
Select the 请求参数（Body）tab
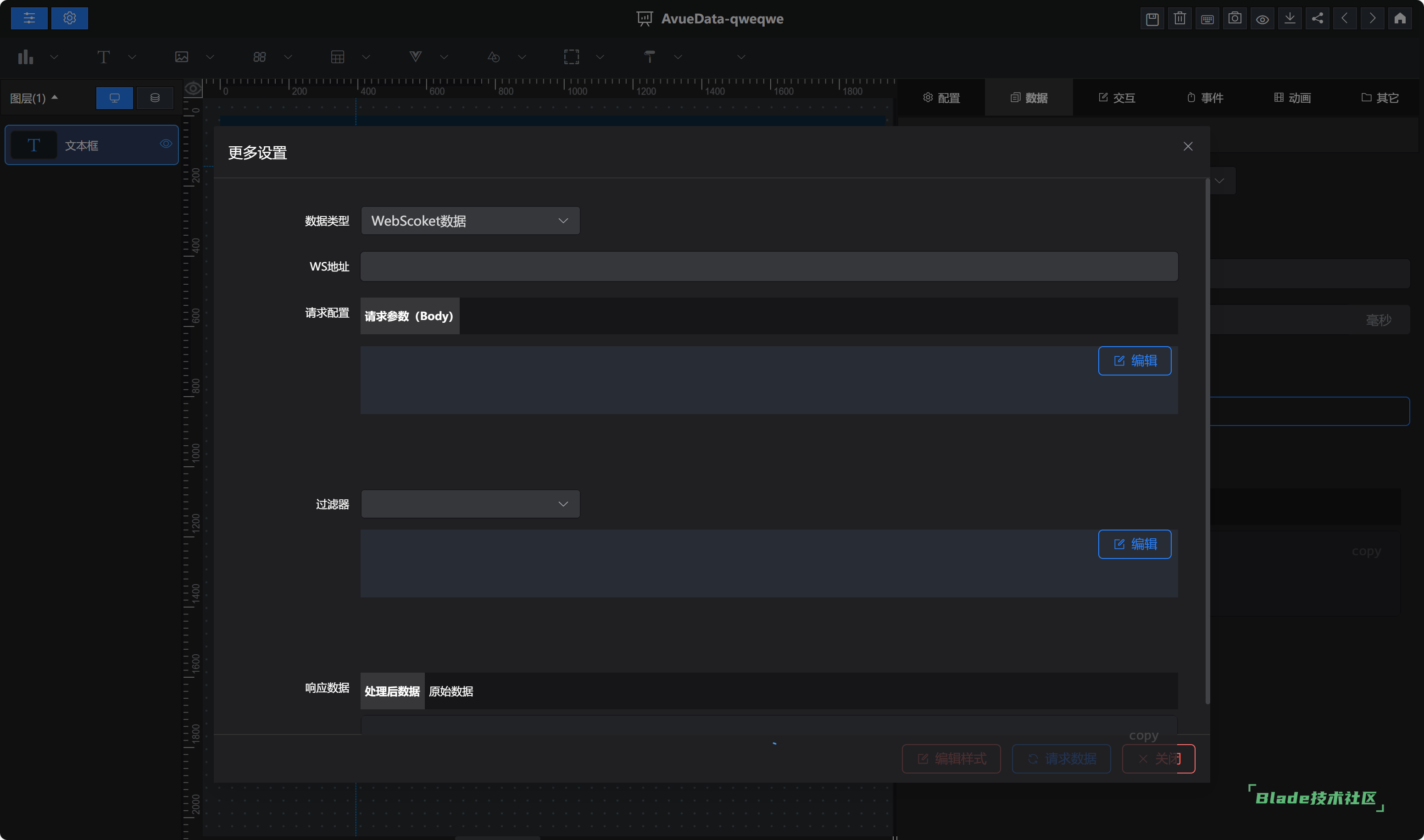[409, 316]
